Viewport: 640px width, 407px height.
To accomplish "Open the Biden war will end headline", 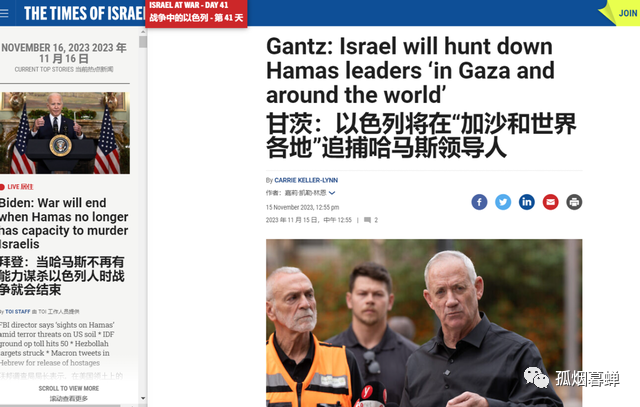I will point(64,223).
